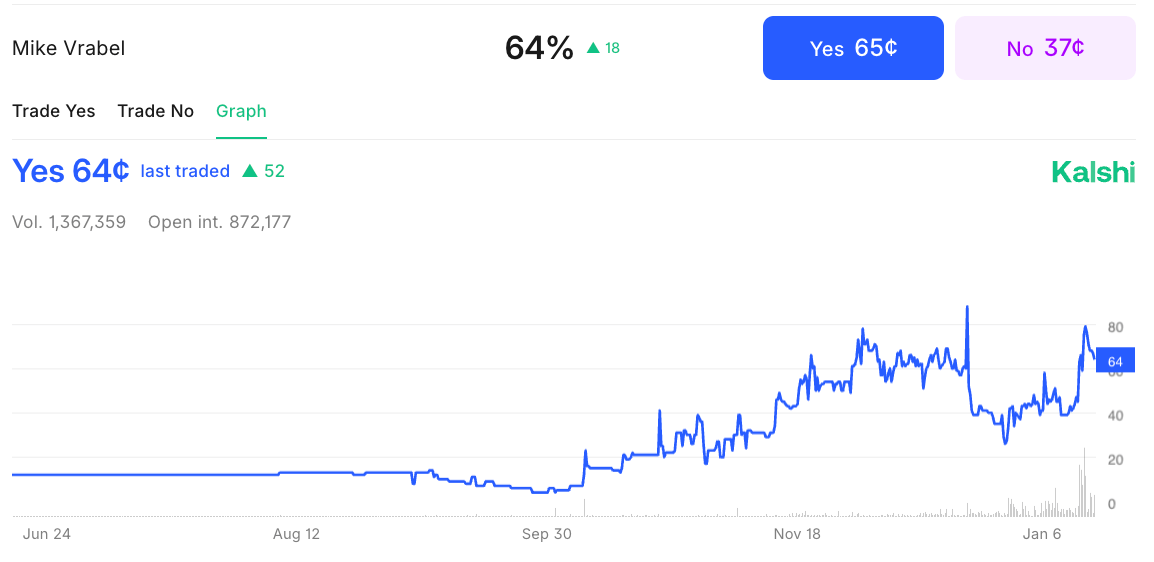The height and width of the screenshot is (562, 1154).
Task: Click the Nov 18 axis label
Action: coord(797,534)
